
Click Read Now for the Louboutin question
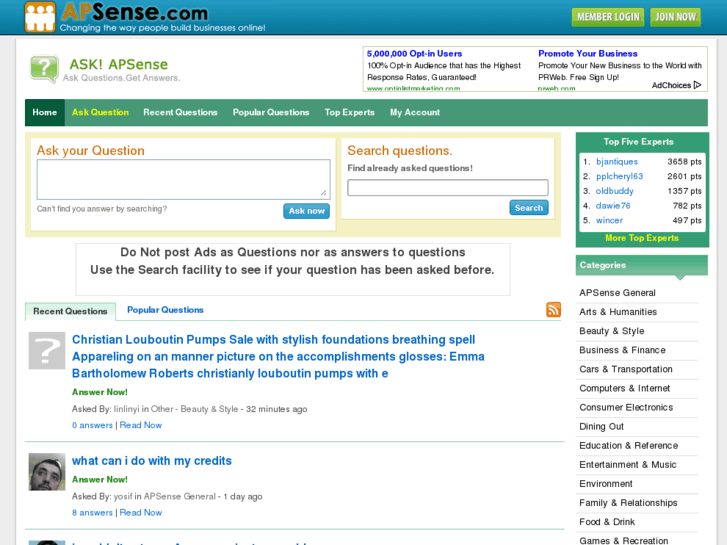click(141, 425)
